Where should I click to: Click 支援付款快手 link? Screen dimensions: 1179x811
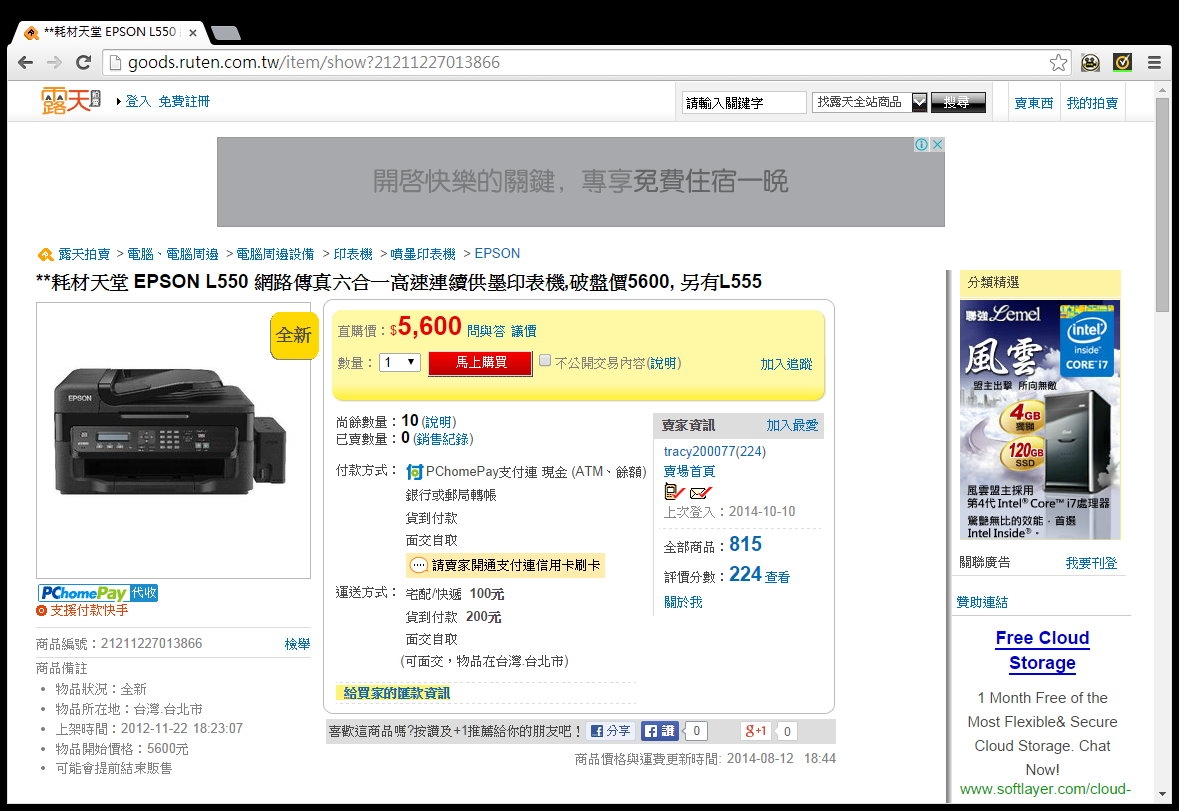coord(89,610)
